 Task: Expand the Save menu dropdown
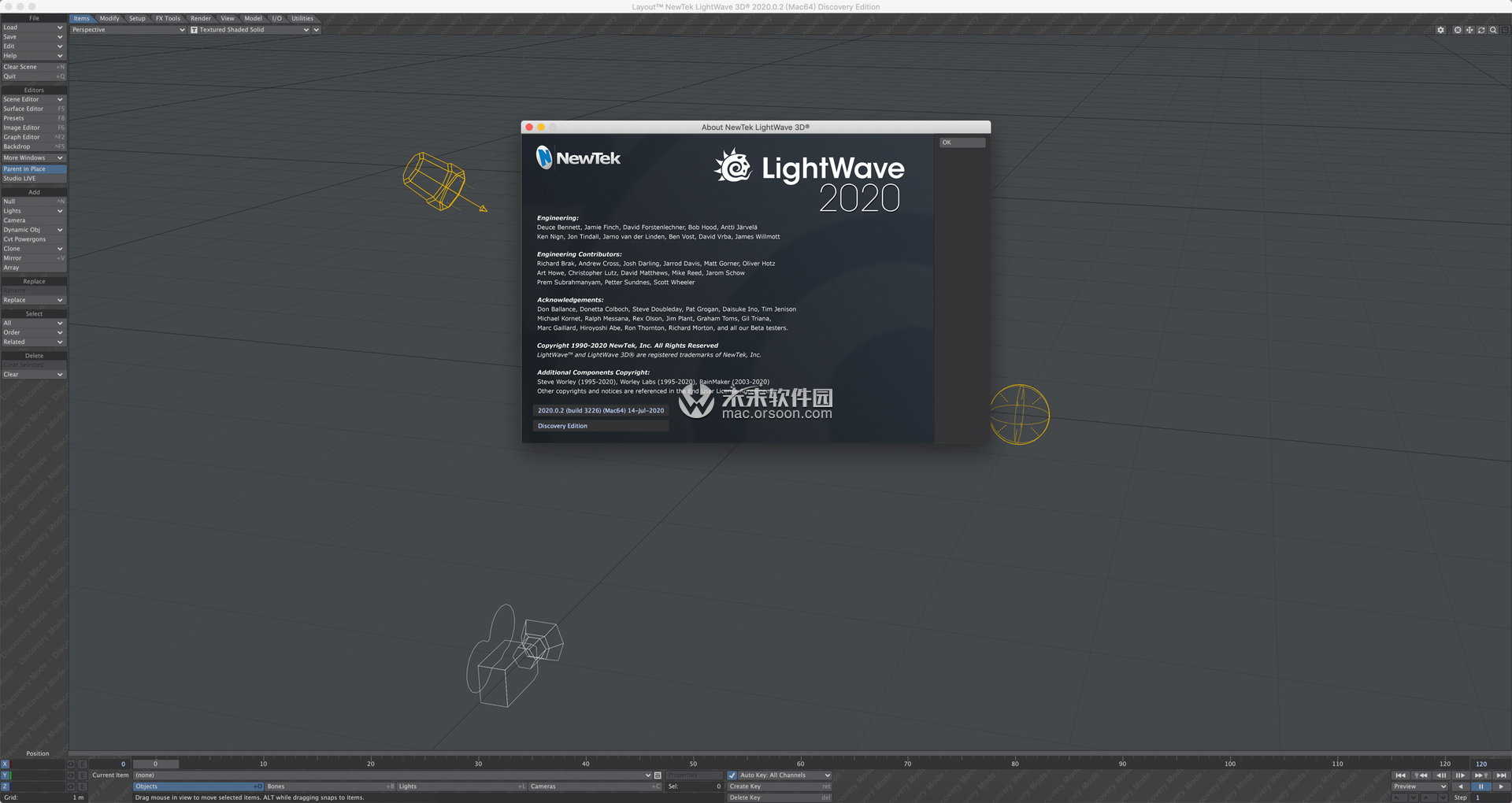click(34, 37)
